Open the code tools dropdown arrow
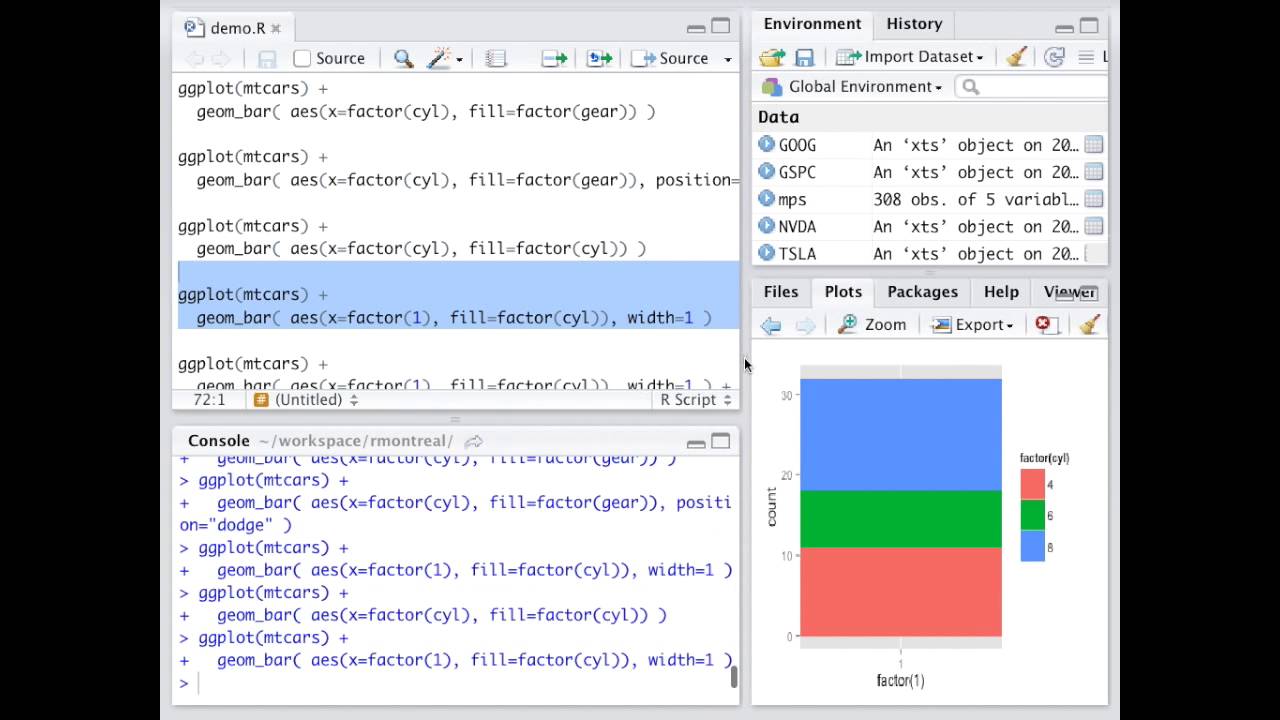 point(459,59)
